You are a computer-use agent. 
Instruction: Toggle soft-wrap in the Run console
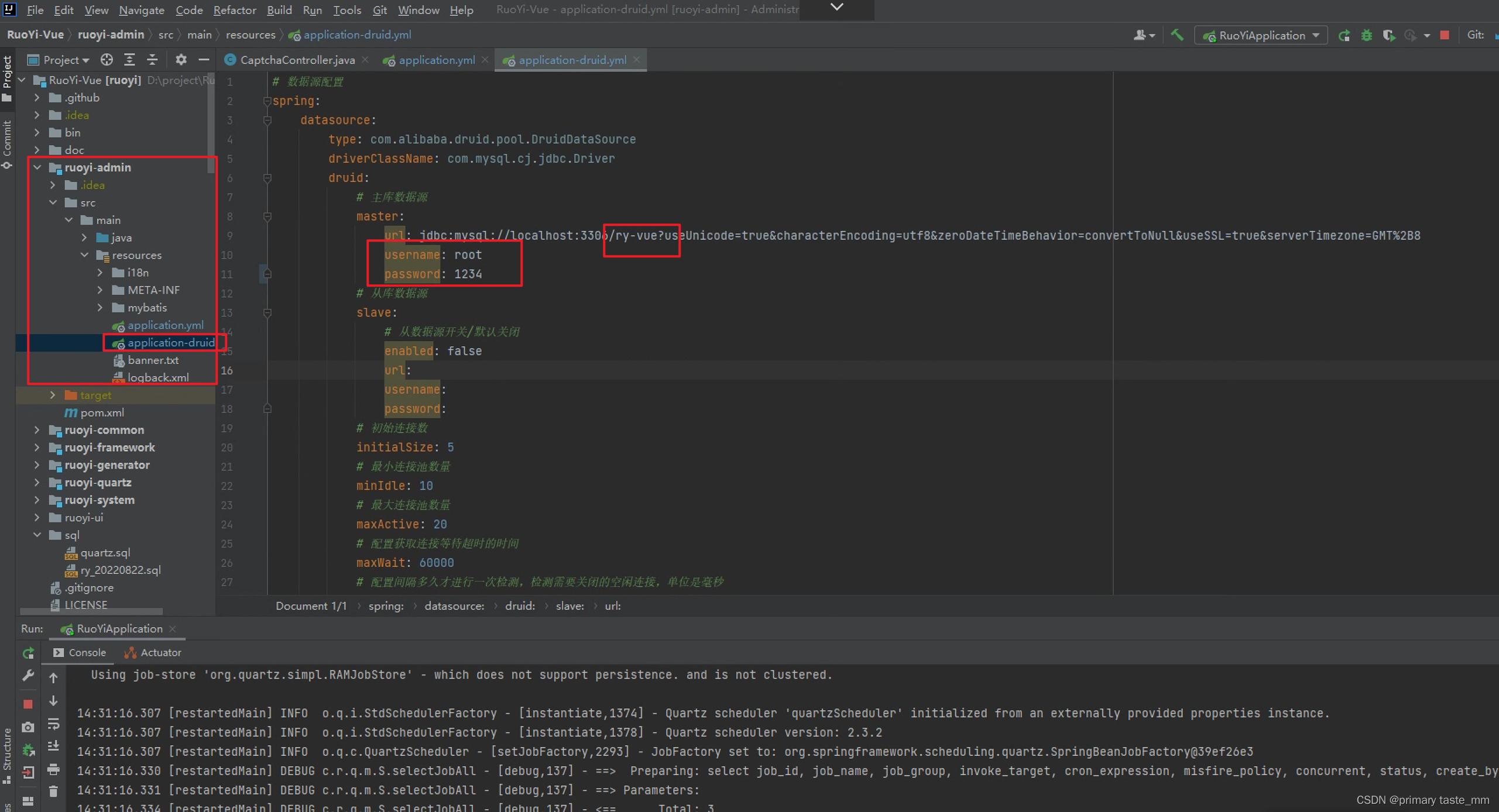click(x=53, y=724)
